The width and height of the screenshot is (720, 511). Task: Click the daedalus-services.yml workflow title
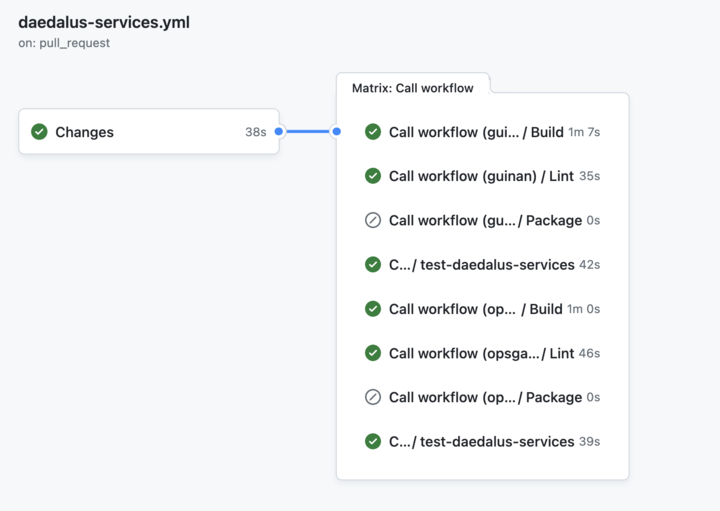pyautogui.click(x=104, y=22)
